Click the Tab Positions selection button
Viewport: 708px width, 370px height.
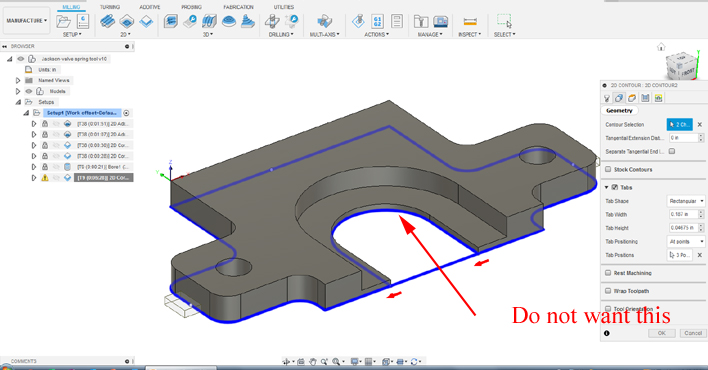click(x=680, y=255)
